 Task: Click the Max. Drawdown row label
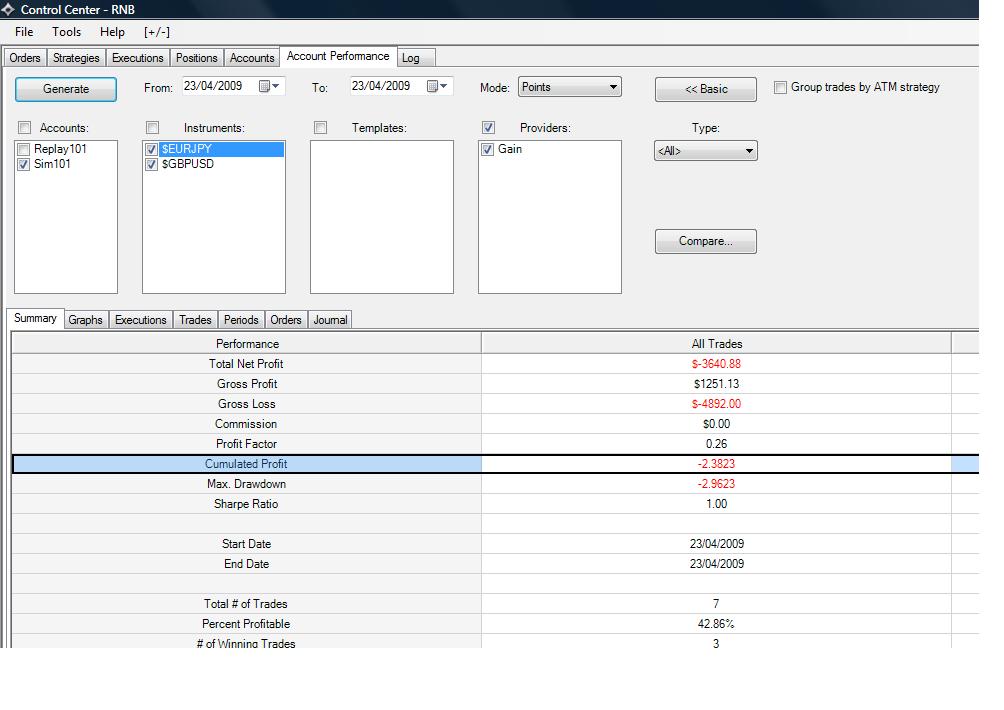tap(247, 484)
